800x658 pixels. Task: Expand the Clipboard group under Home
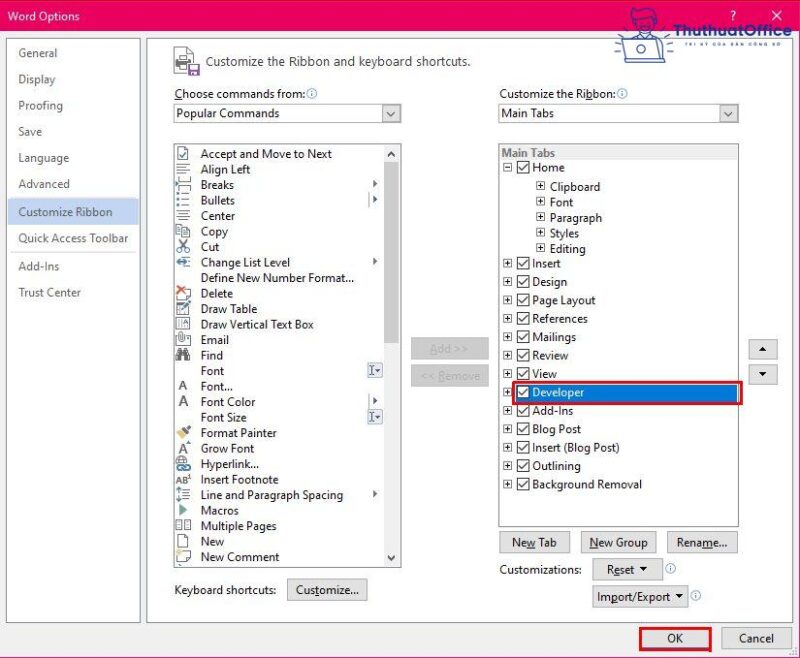click(x=541, y=186)
